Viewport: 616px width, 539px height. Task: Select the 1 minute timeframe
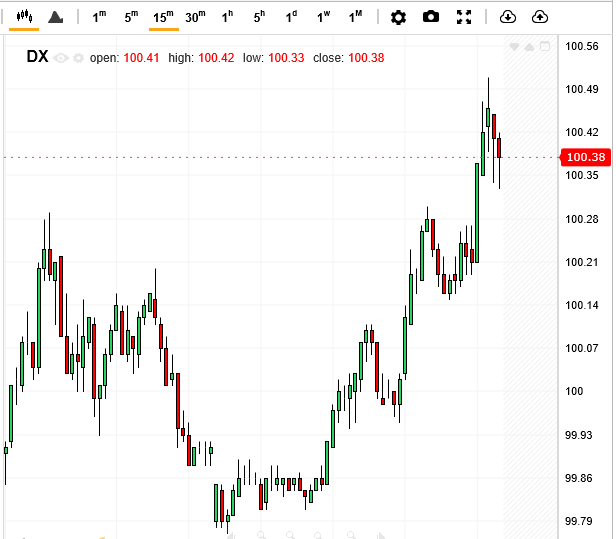[x=99, y=17]
